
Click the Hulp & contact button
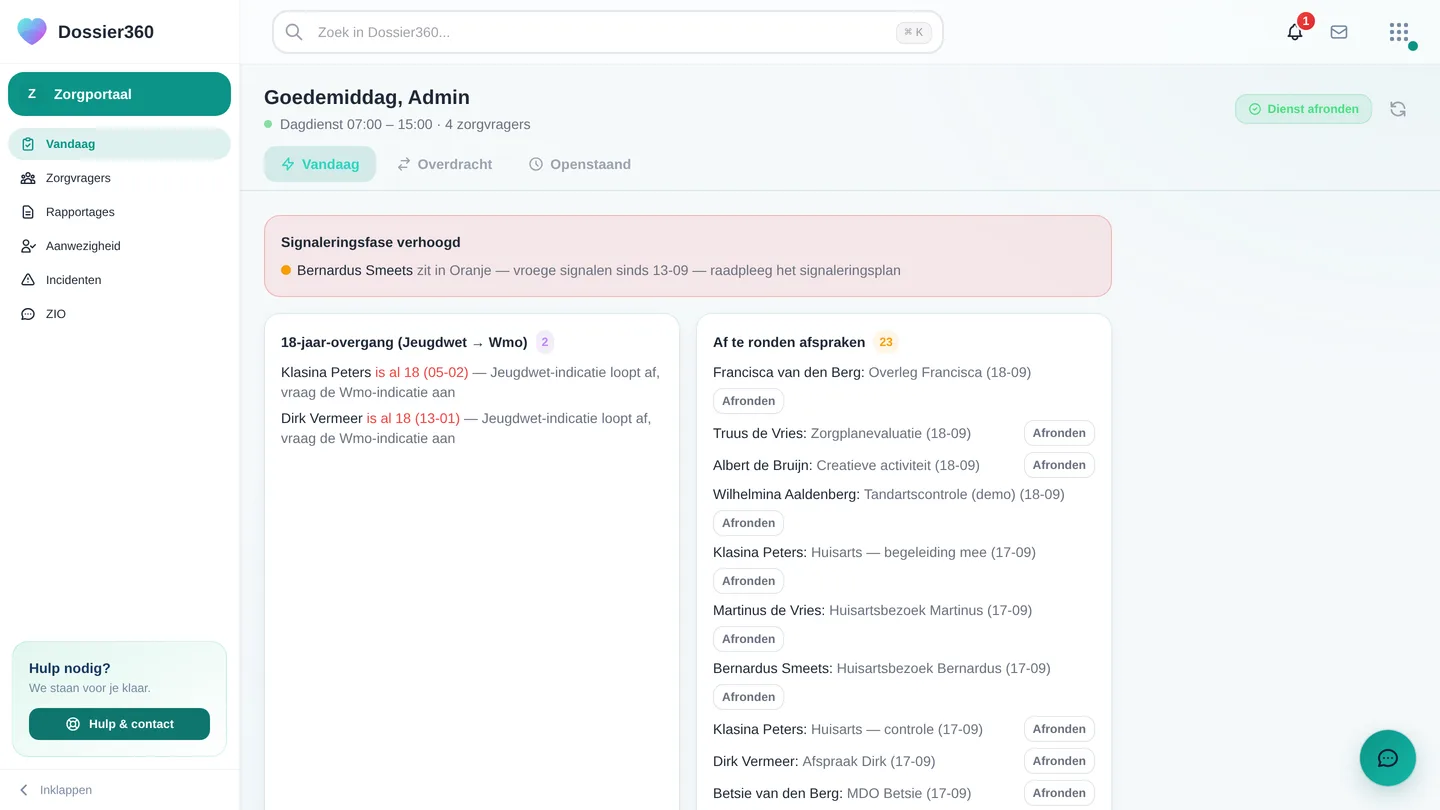119,724
